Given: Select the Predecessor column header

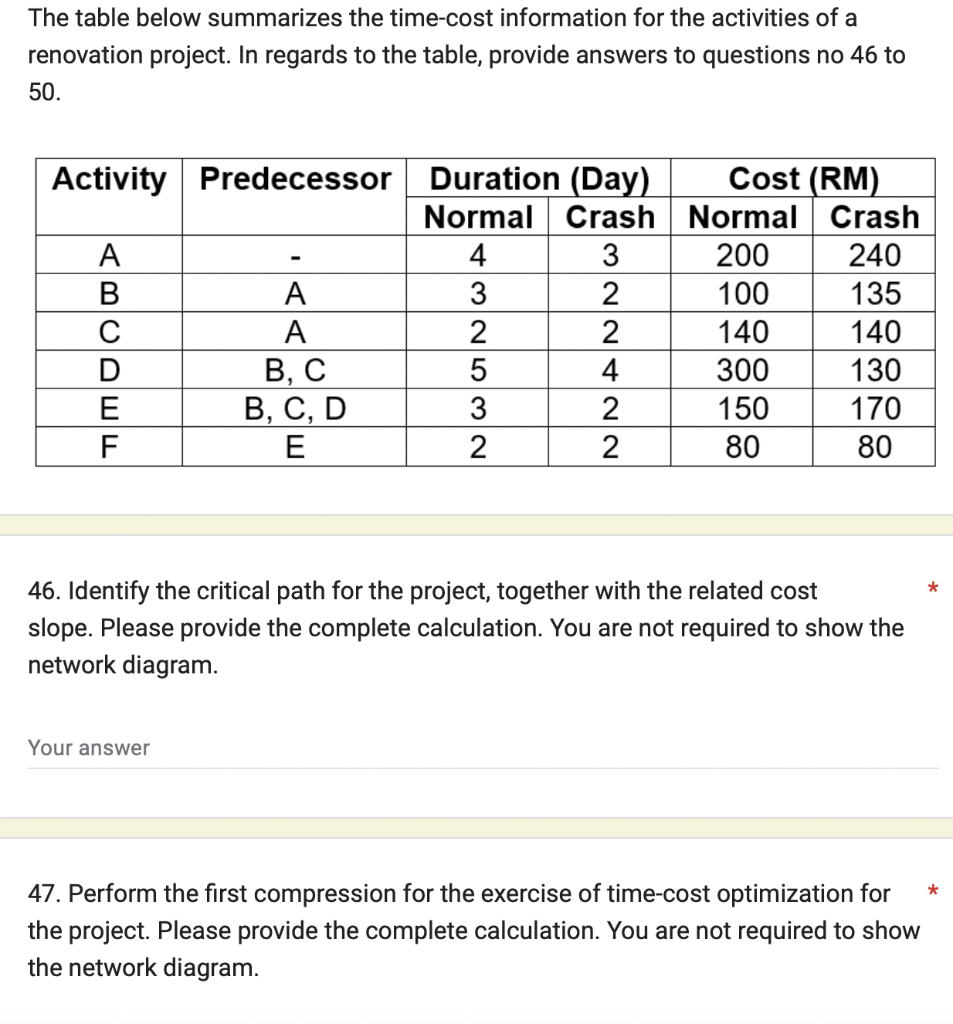Looking at the screenshot, I should [293, 179].
